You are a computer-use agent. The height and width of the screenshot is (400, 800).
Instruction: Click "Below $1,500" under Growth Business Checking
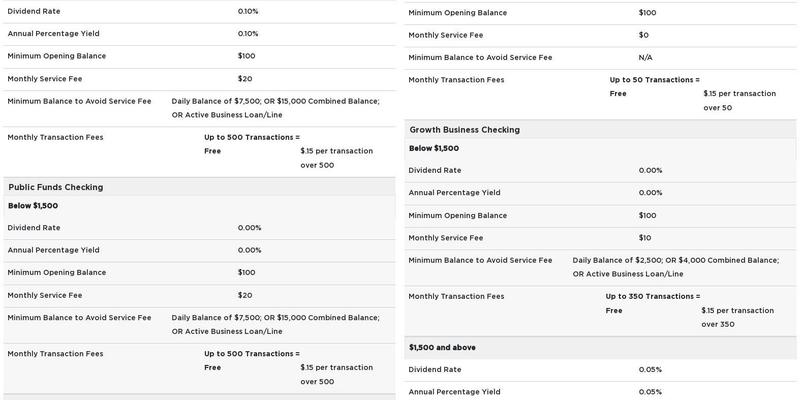434,148
